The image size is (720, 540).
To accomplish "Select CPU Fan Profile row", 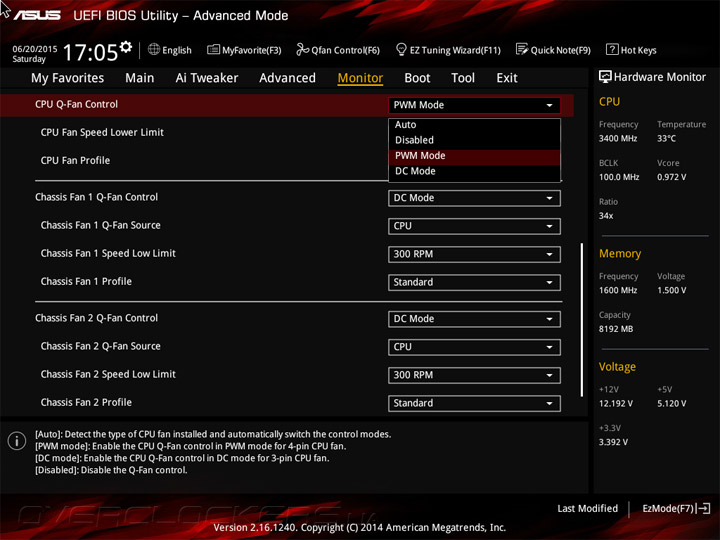I will click(x=75, y=160).
